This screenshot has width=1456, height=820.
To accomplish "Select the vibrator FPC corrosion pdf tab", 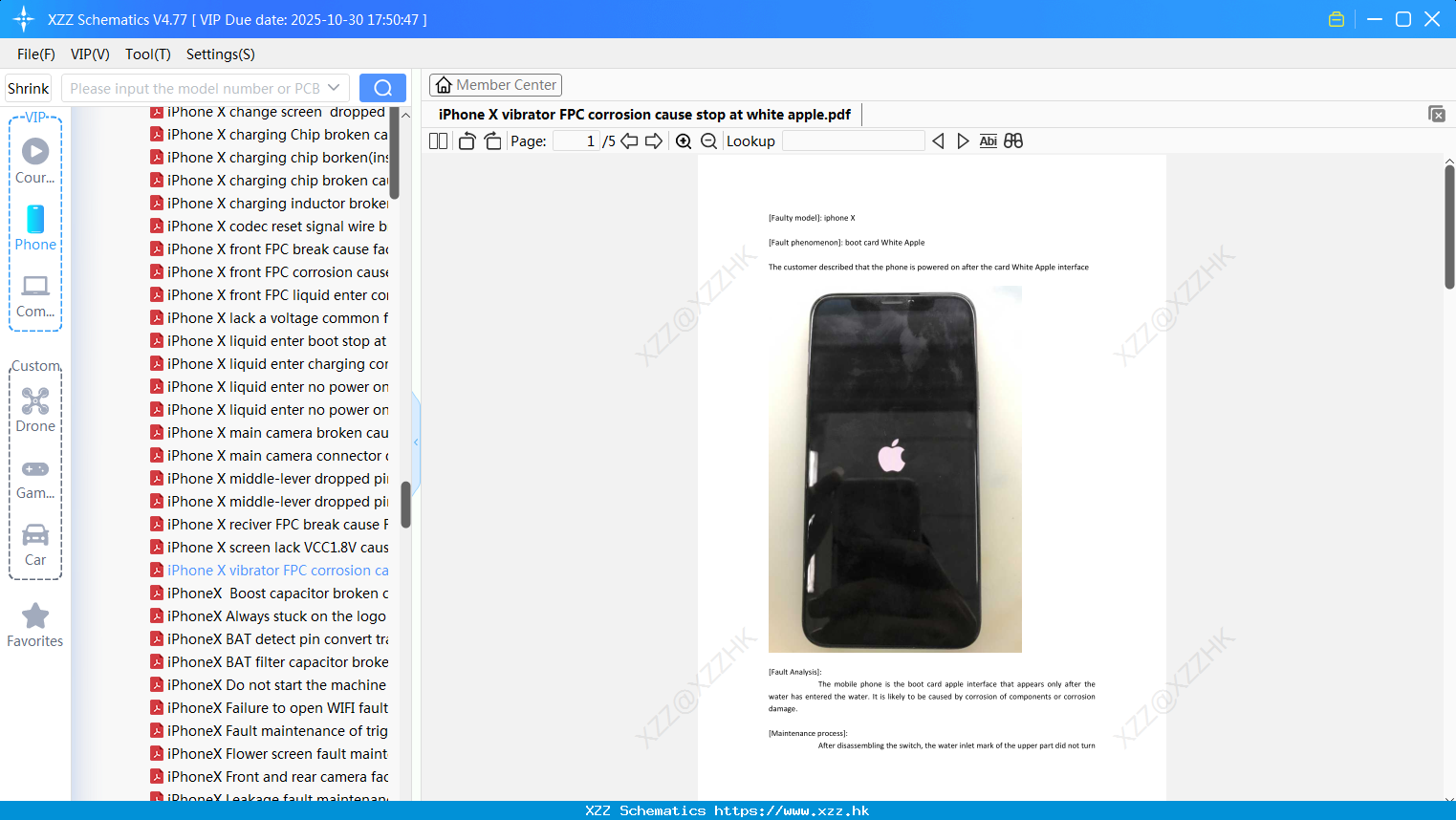I will click(644, 115).
